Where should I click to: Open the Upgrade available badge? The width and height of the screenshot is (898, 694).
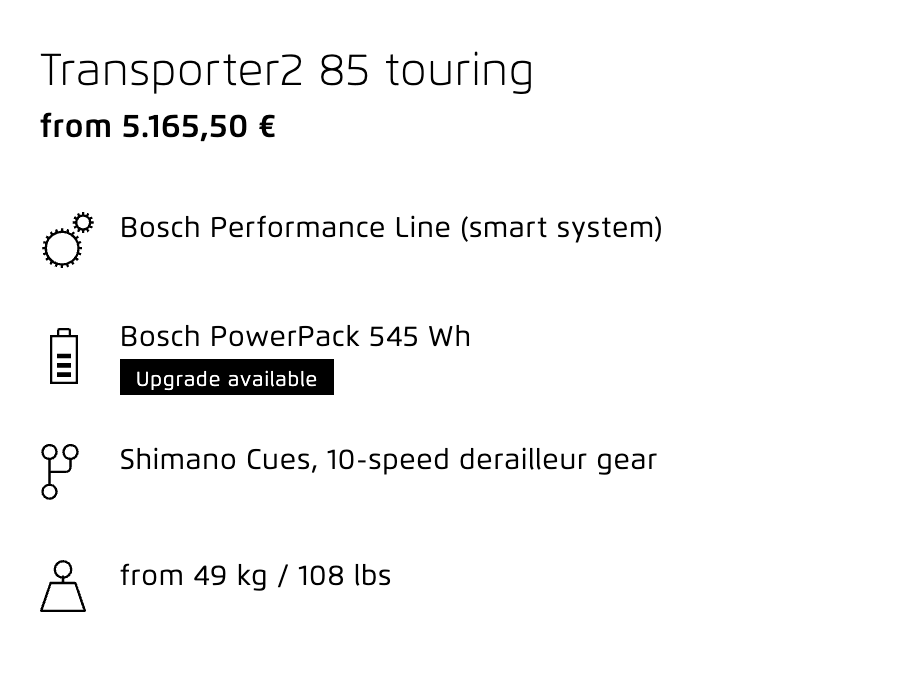pos(227,377)
